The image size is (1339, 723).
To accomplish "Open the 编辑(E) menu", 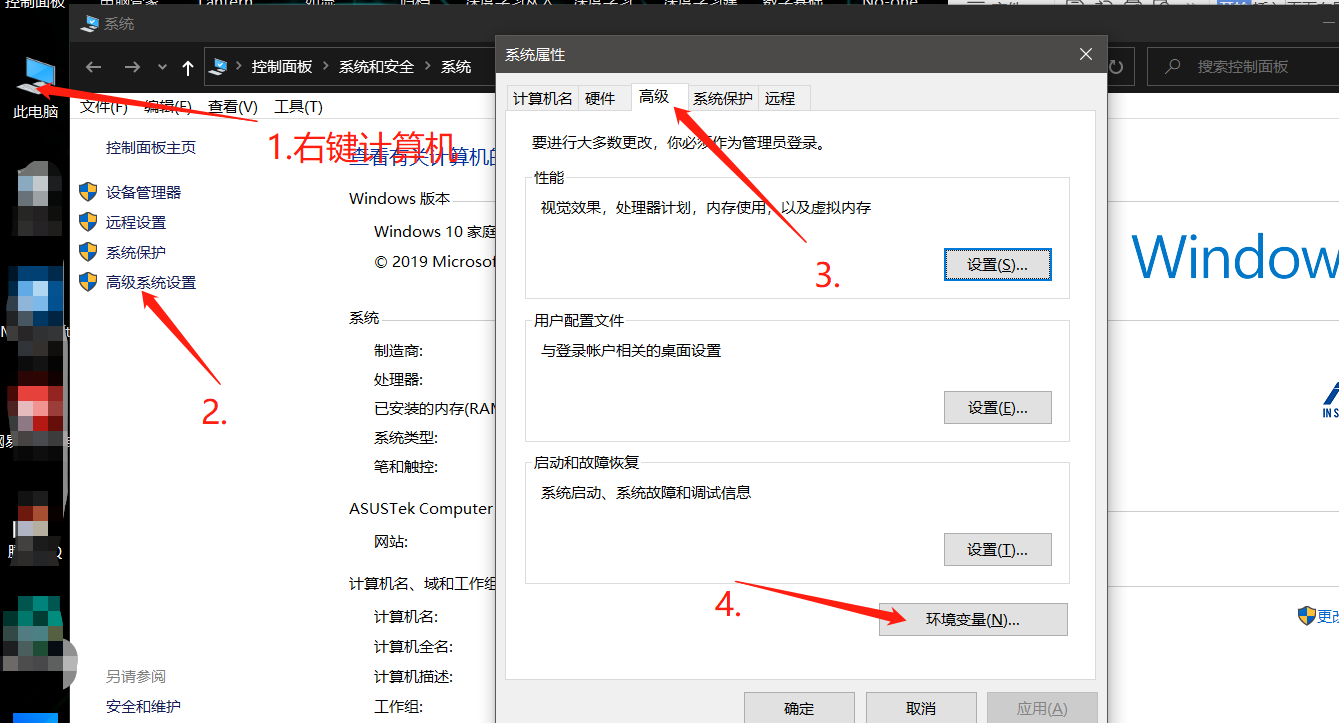I will pyautogui.click(x=167, y=107).
